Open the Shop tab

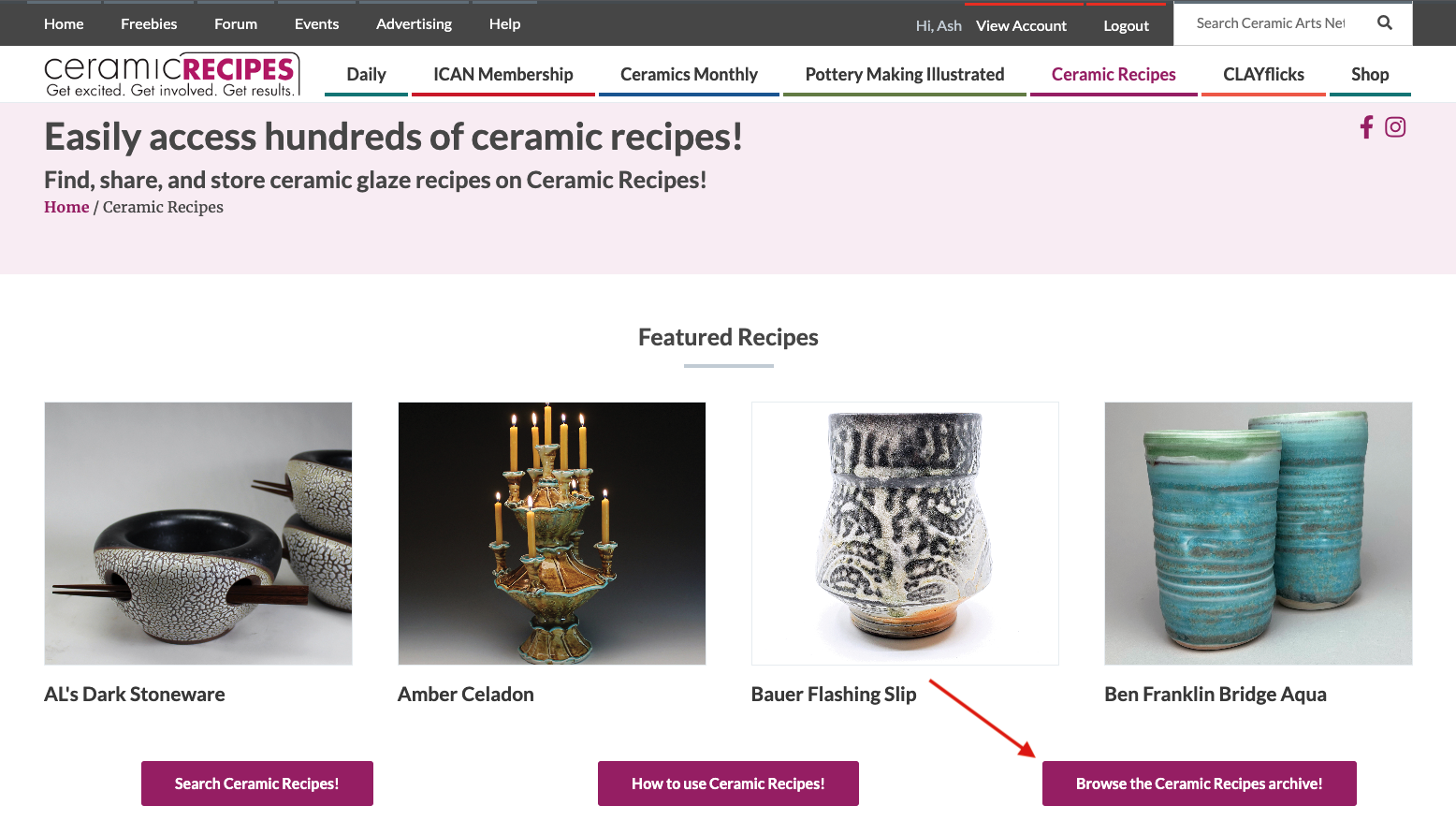(1370, 75)
